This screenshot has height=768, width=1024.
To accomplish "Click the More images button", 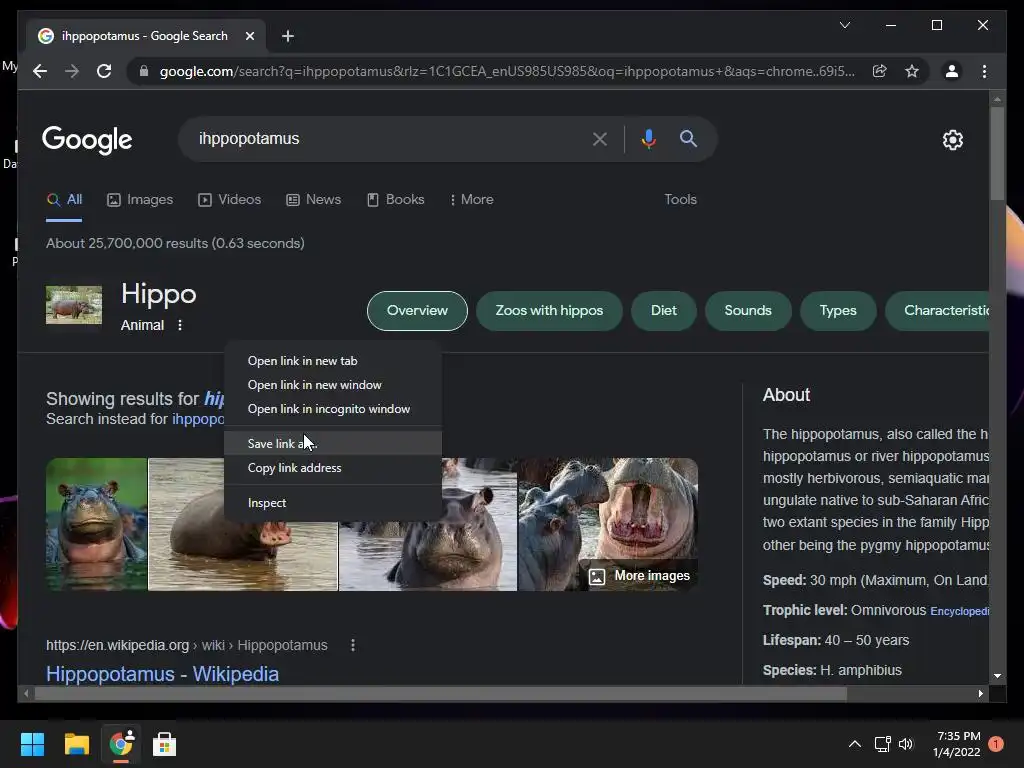I will pos(639,576).
